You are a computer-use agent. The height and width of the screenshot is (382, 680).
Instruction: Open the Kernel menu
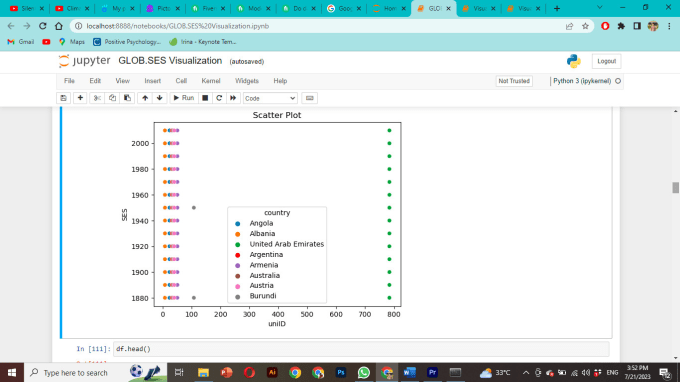click(x=211, y=81)
